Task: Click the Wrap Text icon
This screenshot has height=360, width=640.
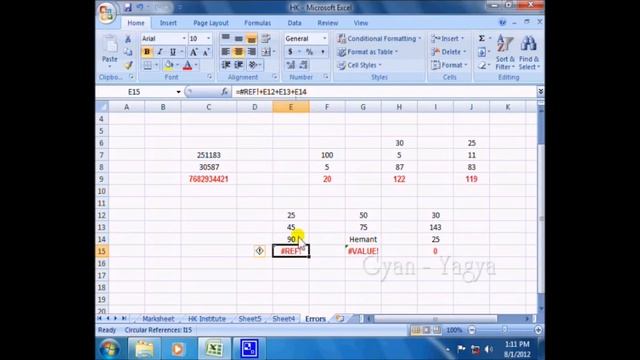Action: coord(266,39)
